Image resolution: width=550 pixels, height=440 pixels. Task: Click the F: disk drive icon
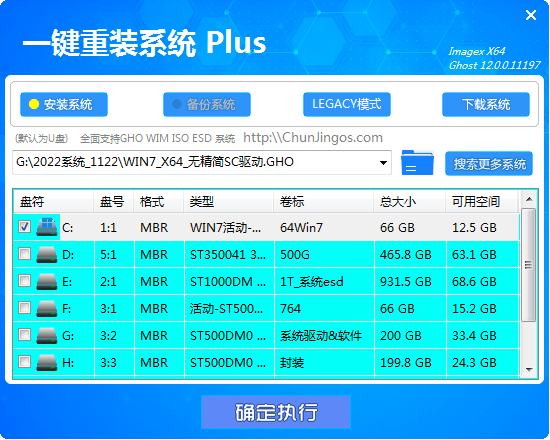click(x=47, y=309)
